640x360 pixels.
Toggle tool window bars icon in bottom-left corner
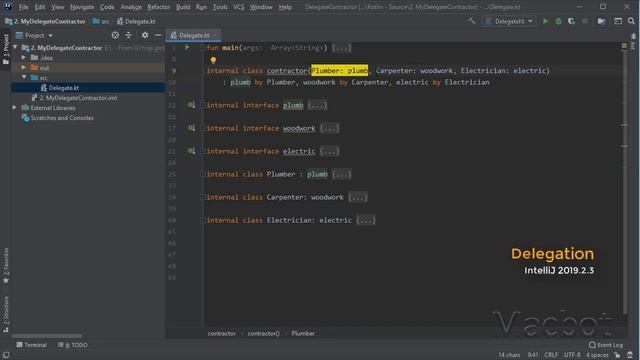(6, 355)
